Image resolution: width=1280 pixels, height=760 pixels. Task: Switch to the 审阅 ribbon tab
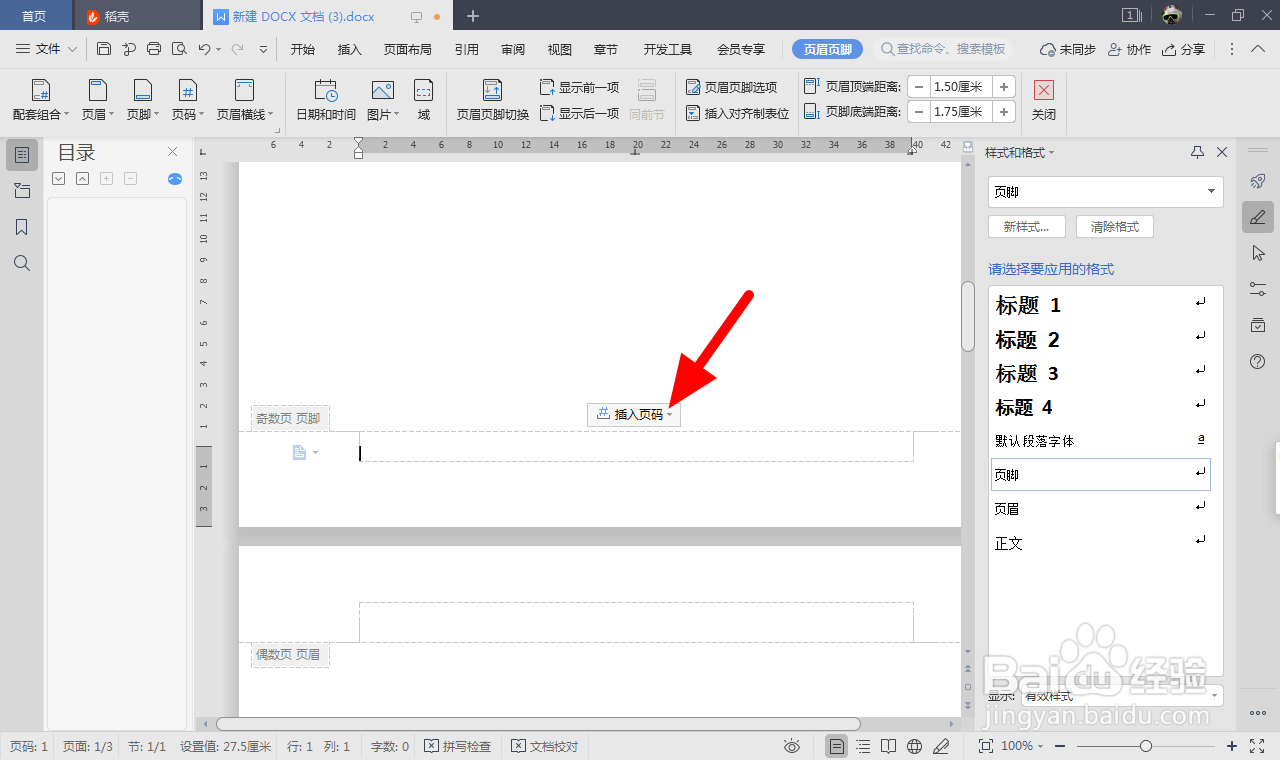(513, 49)
